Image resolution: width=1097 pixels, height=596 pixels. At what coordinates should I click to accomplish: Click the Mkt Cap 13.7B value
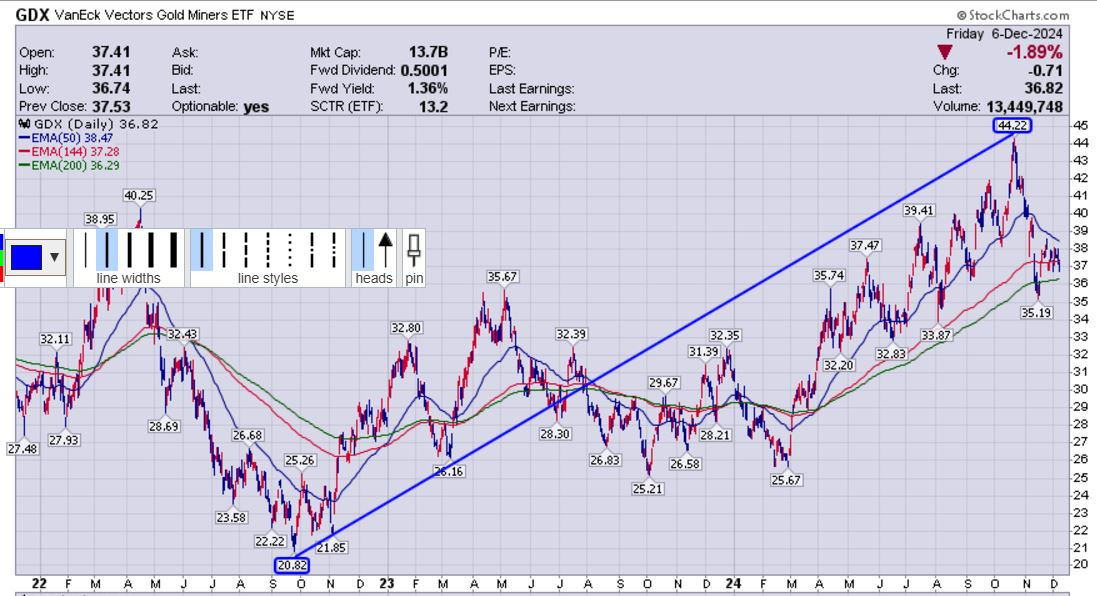(428, 52)
